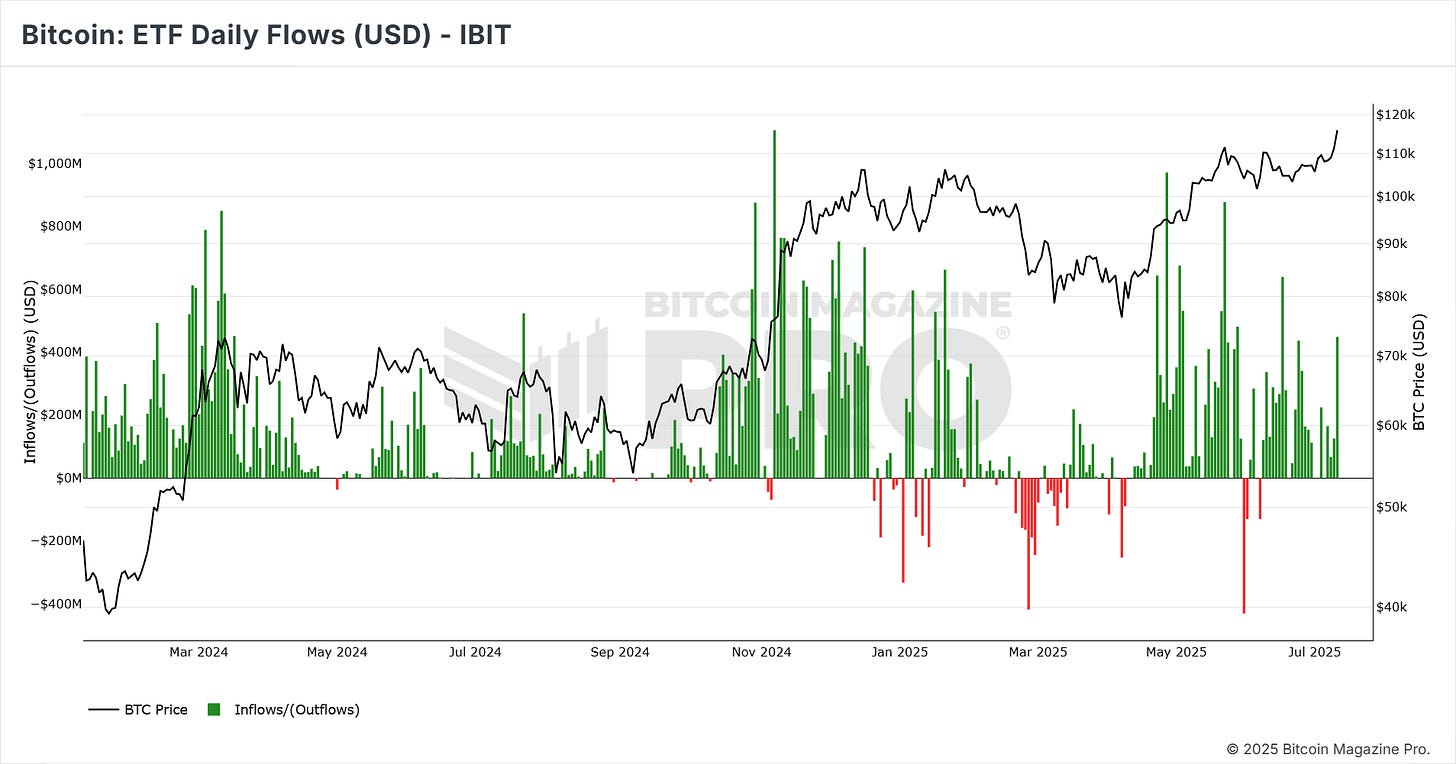Toggle the Inflows/(Outflows) legend entry
The image size is (1456, 764).
click(283, 710)
